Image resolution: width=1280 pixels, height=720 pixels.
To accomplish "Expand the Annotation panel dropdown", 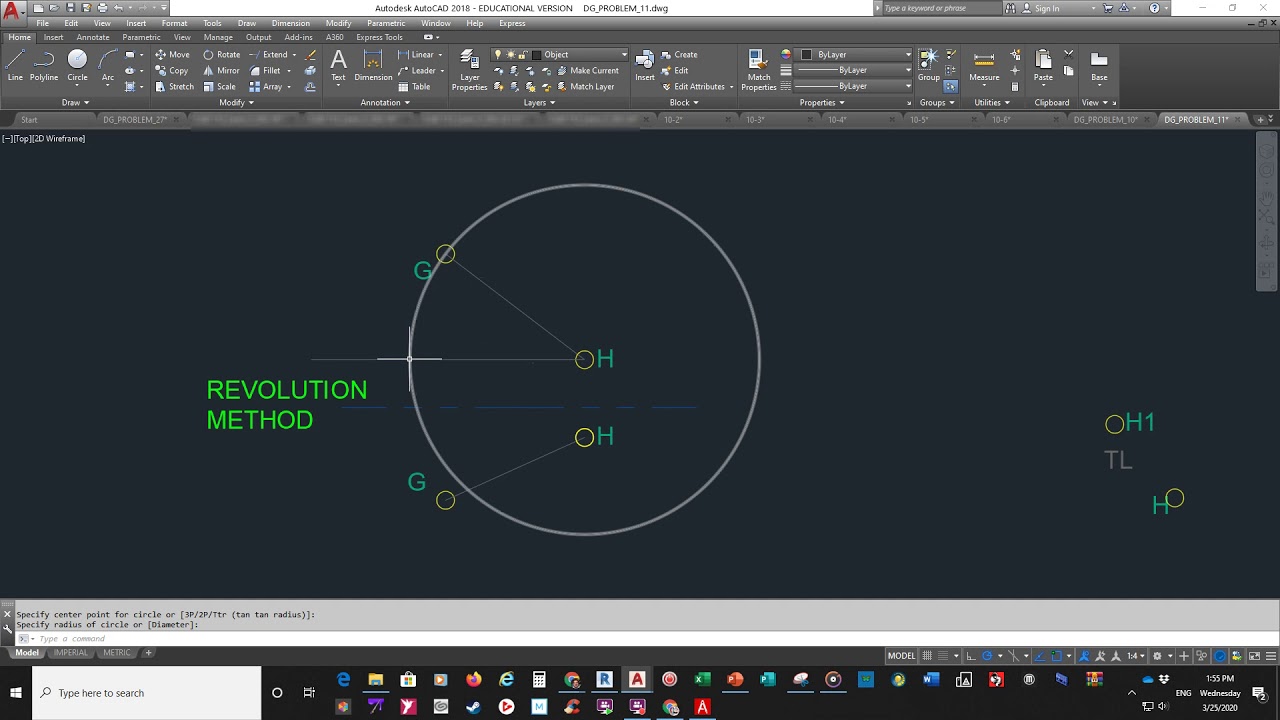I will pos(385,102).
